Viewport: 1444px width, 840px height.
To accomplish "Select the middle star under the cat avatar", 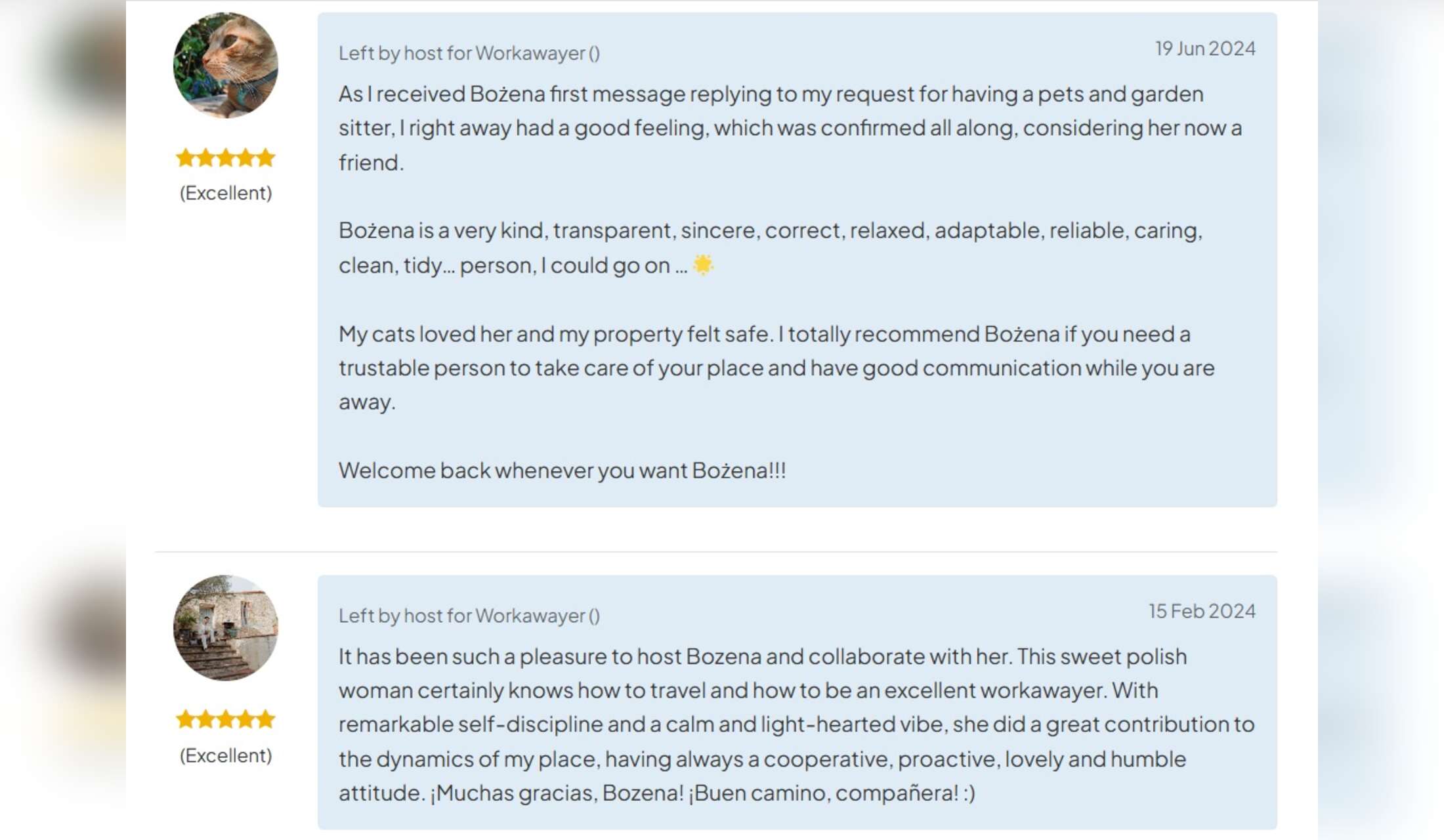I will 226,157.
